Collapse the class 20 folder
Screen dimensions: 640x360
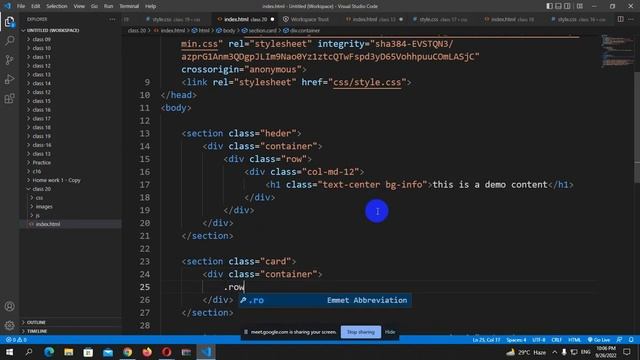[x=41, y=189]
